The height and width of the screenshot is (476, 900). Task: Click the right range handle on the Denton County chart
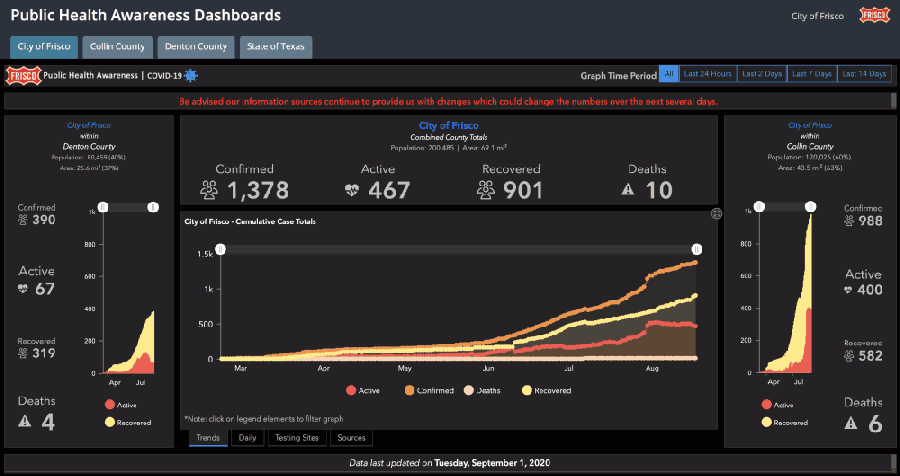pos(153,207)
